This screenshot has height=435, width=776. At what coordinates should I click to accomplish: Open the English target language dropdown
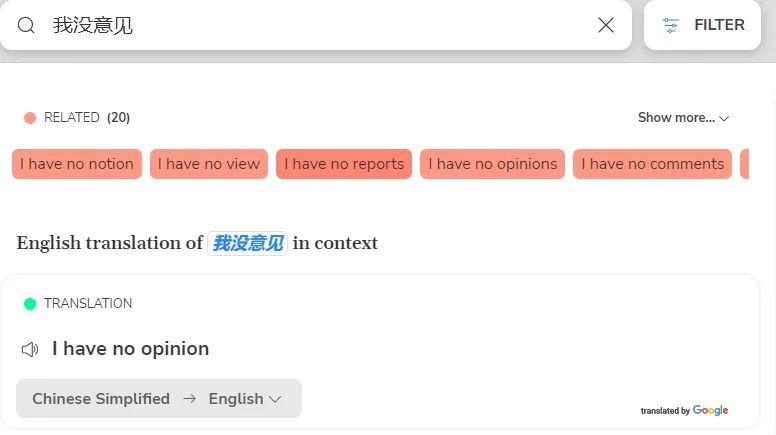[243, 399]
